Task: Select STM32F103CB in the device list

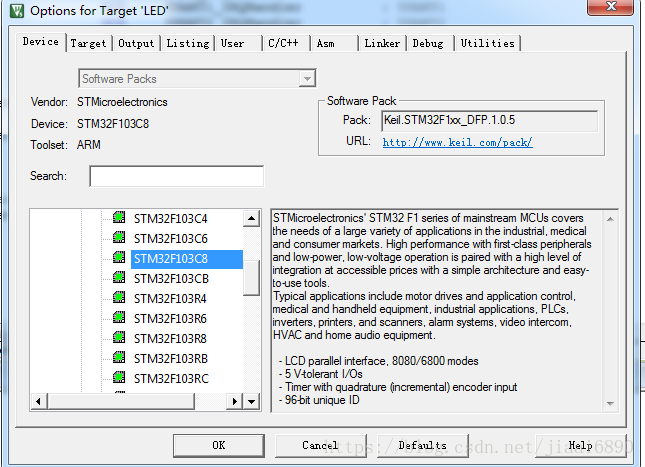Action: (171, 279)
